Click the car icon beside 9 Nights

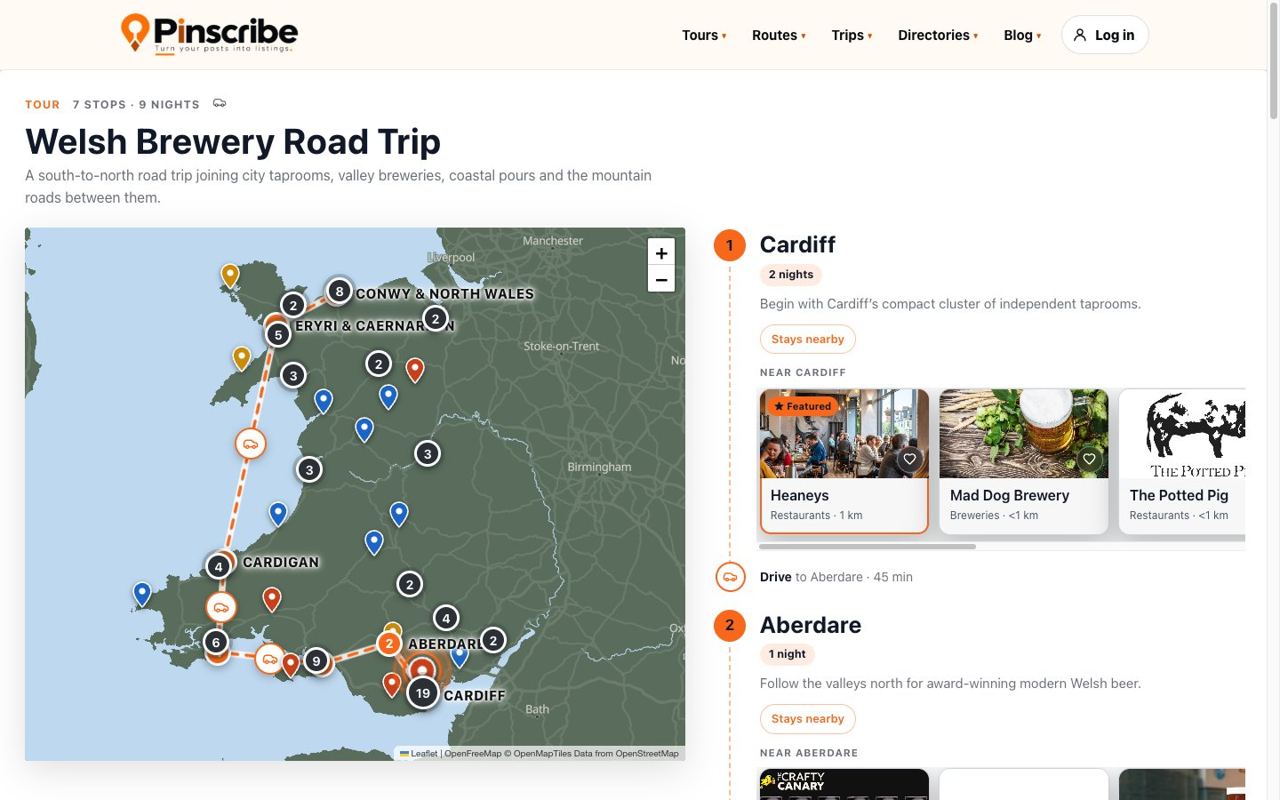220,103
